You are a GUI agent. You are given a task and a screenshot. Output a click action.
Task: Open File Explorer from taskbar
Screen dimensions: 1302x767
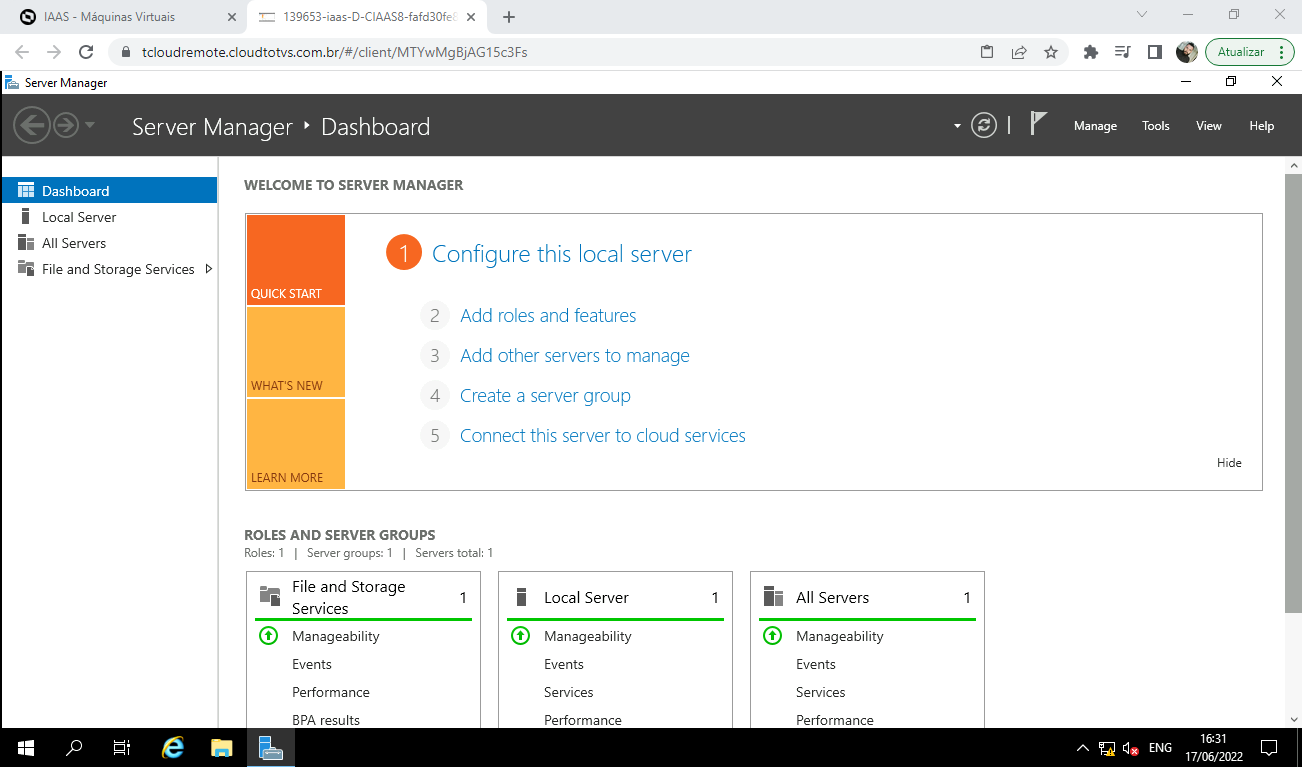[221, 747]
